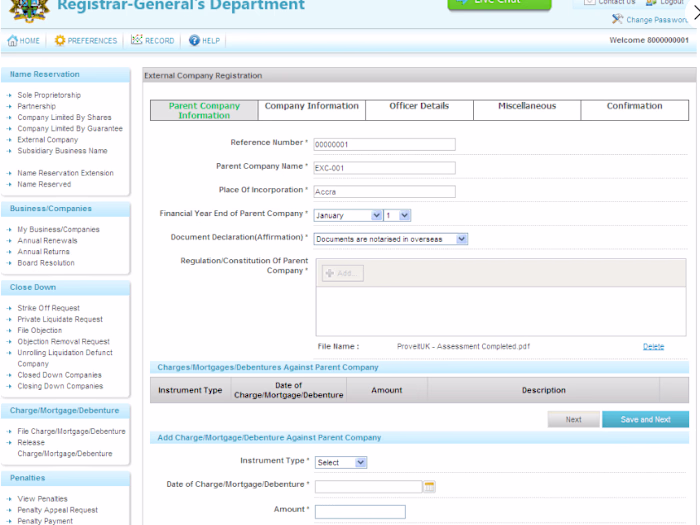Open Subsidiary Business Name link
This screenshot has width=700, height=525.
click(x=62, y=151)
